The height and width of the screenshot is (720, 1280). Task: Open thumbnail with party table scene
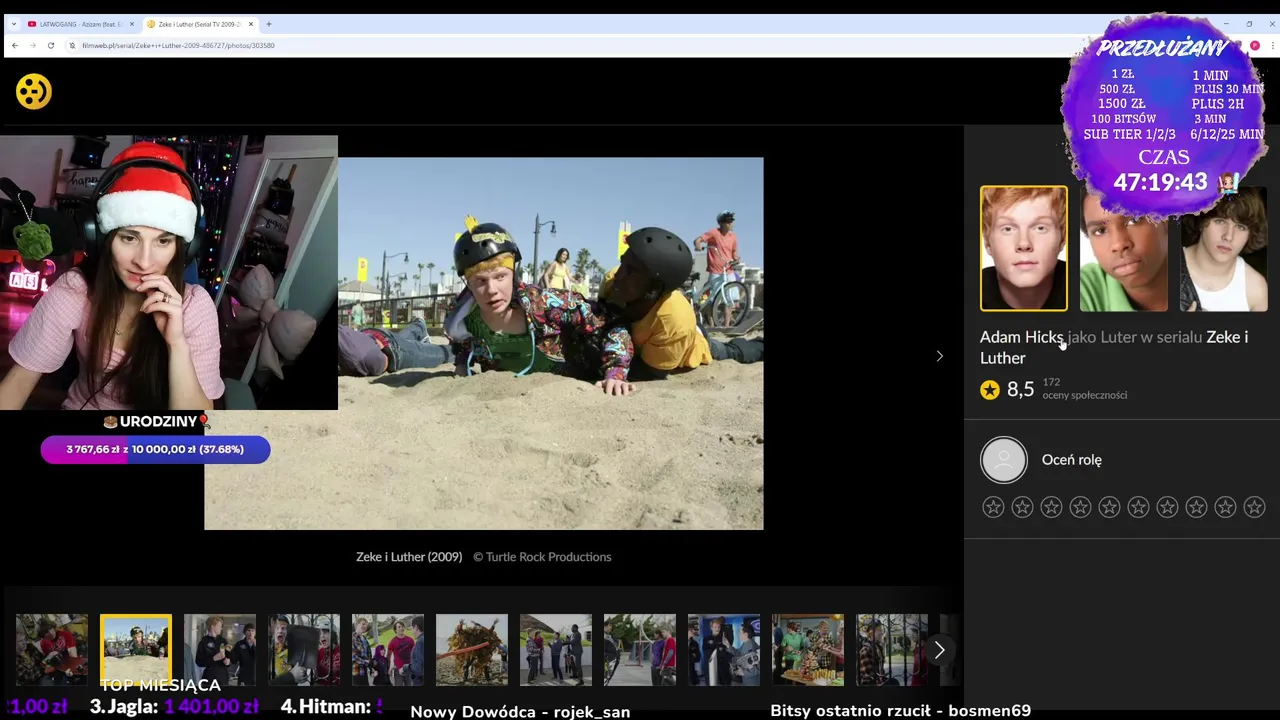[x=808, y=650]
